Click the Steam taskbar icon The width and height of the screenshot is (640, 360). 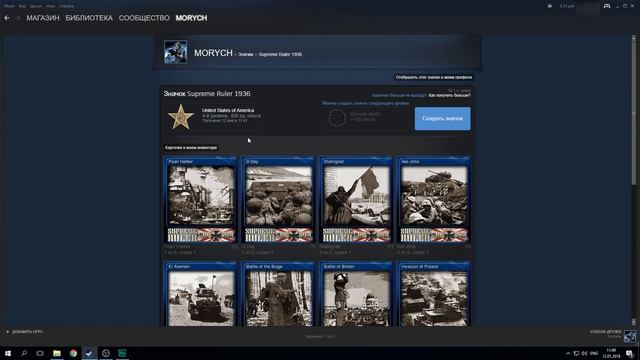(89, 353)
